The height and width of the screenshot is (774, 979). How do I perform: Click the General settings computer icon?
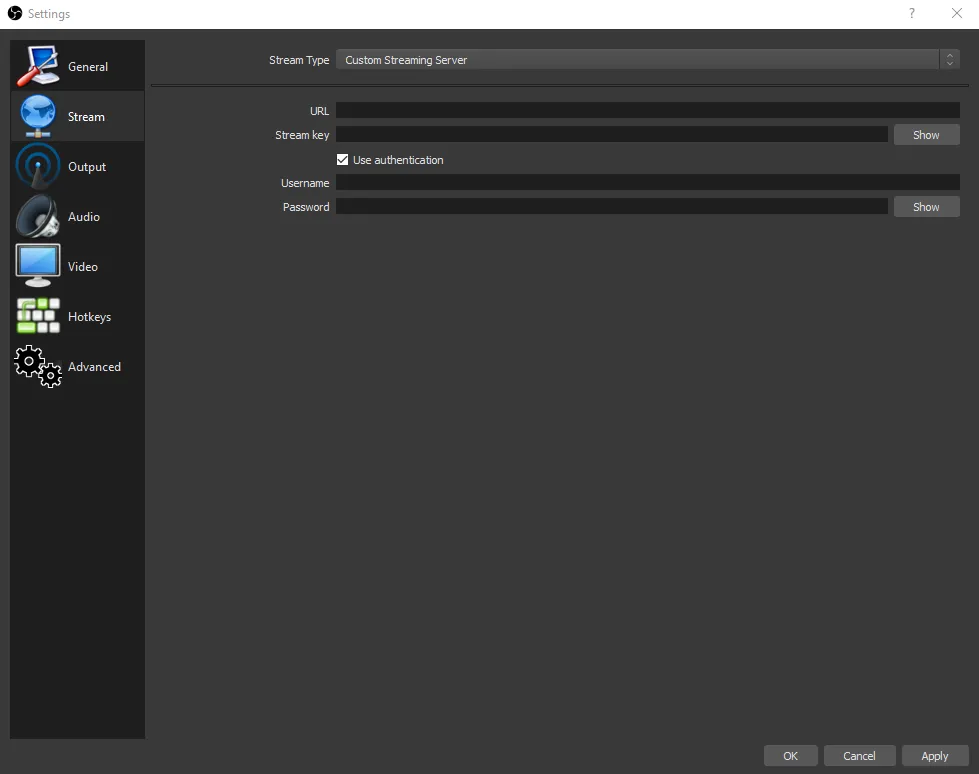pyautogui.click(x=38, y=66)
